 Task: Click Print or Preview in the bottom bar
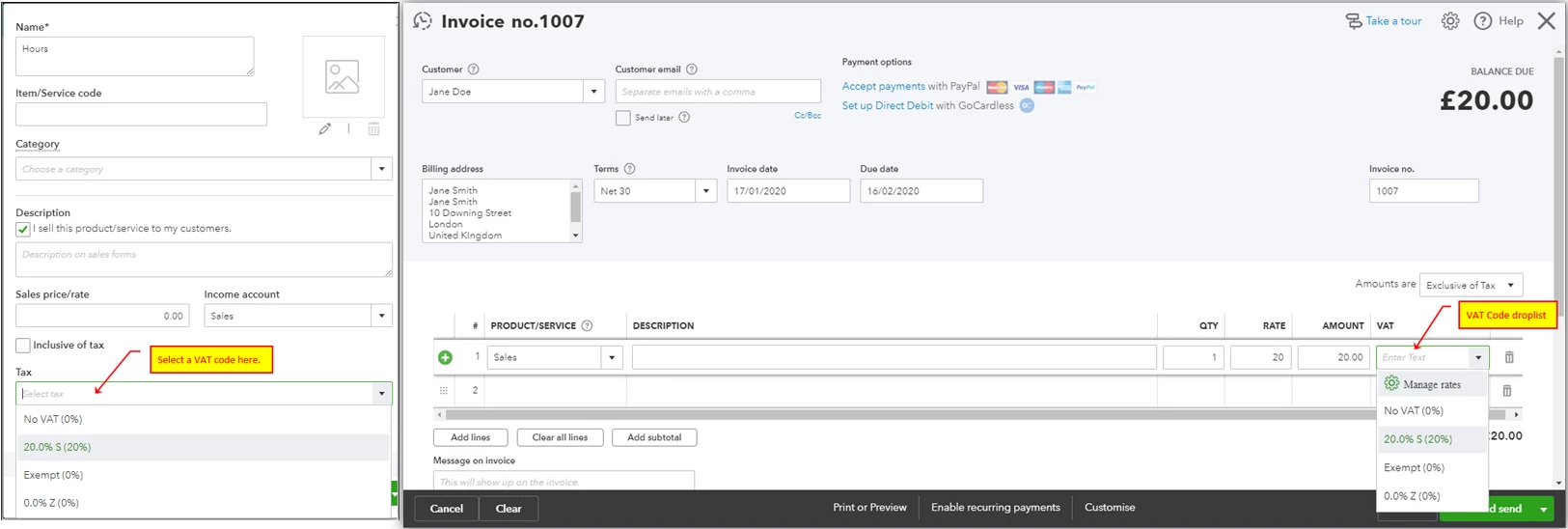click(869, 508)
